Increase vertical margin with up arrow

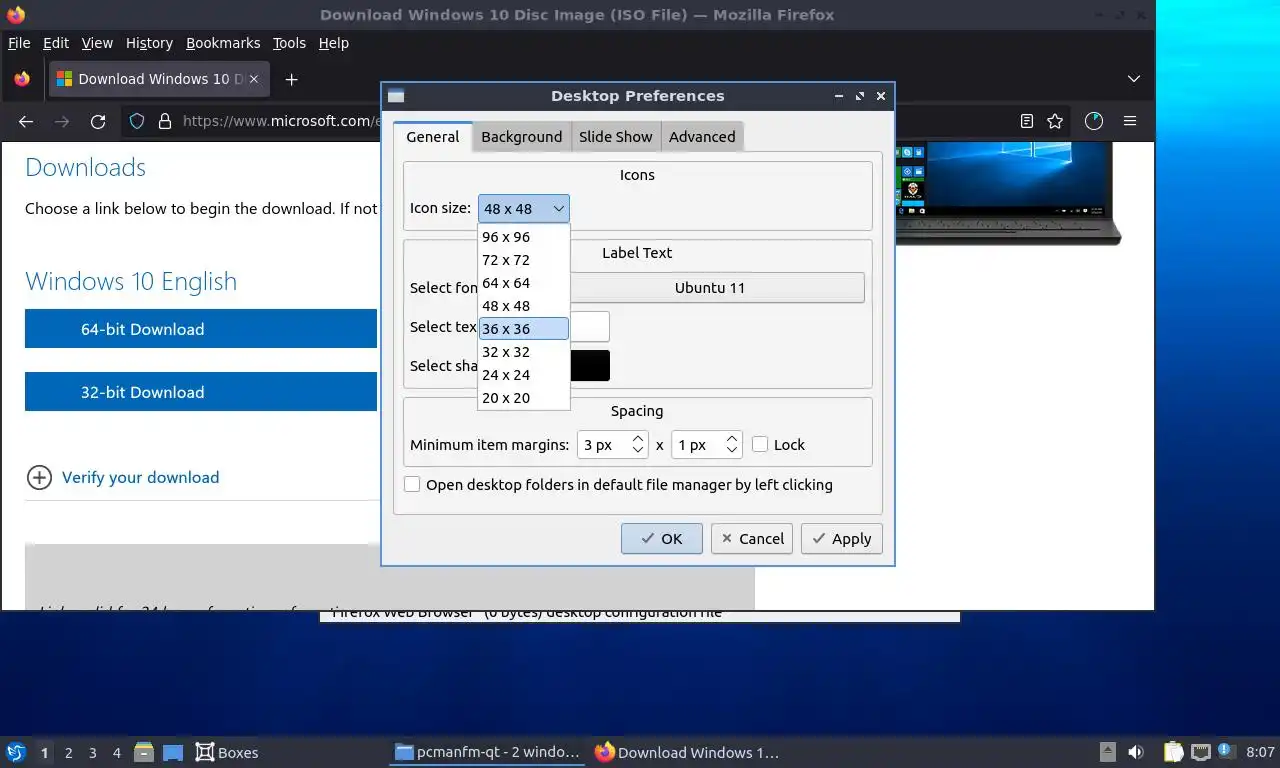click(x=732, y=439)
